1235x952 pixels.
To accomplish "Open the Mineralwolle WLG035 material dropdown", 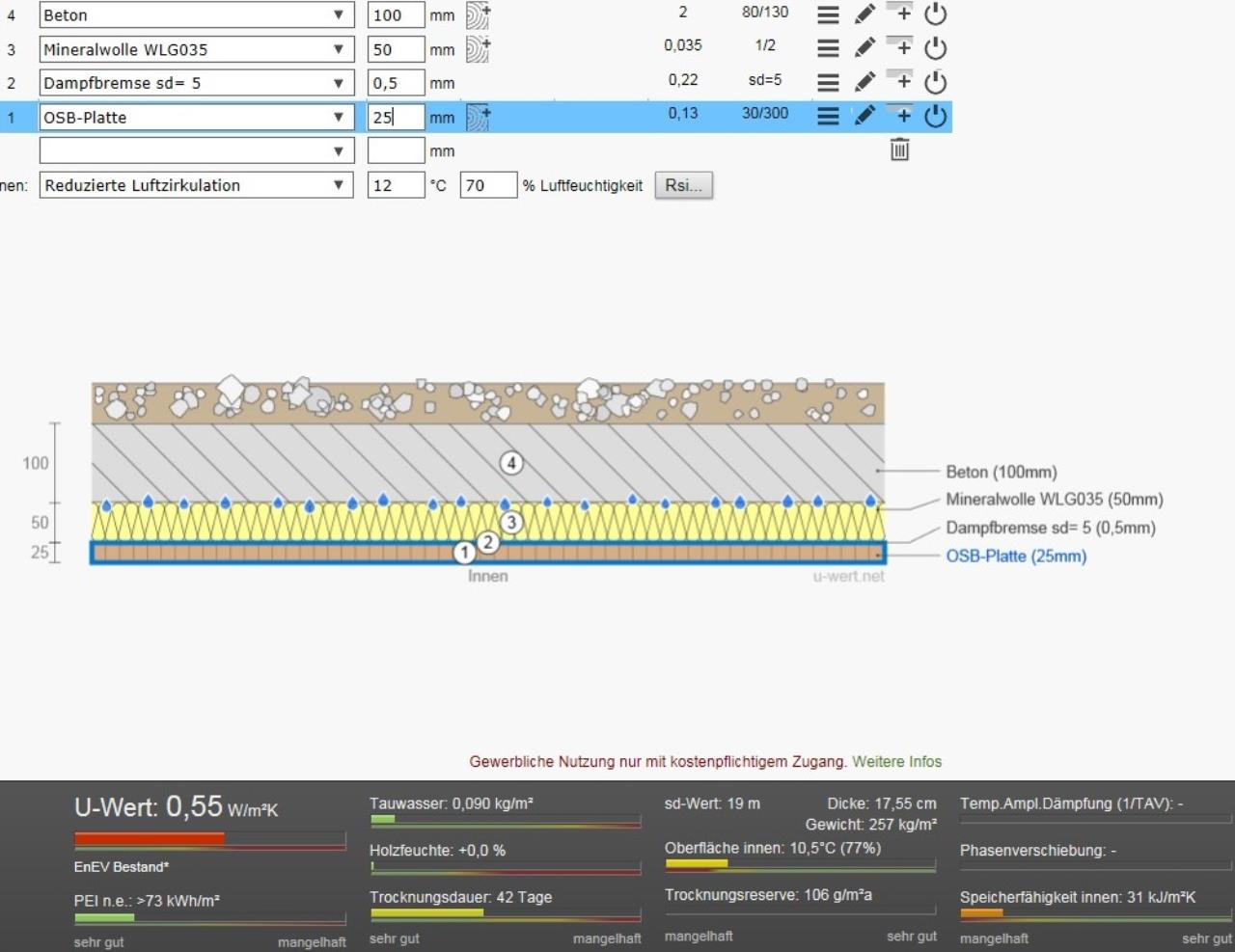I will pos(197,49).
